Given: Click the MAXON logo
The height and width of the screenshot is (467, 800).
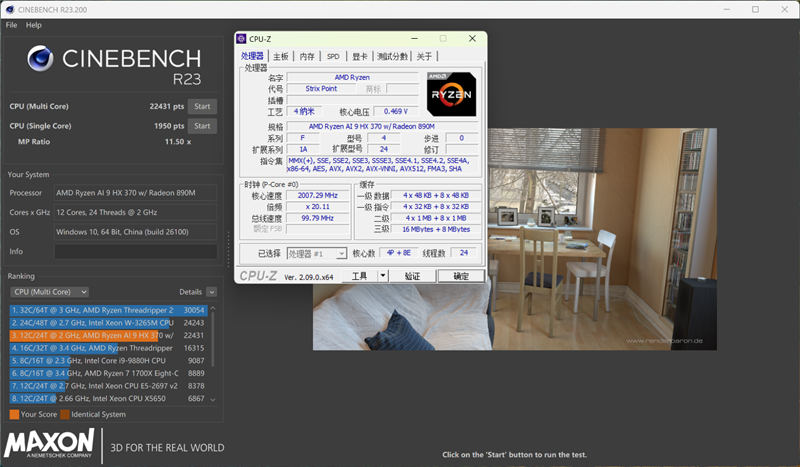Looking at the screenshot, I should pyautogui.click(x=49, y=443).
